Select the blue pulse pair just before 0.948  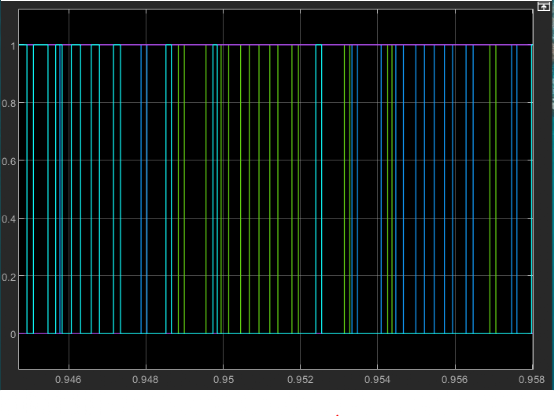(144, 189)
